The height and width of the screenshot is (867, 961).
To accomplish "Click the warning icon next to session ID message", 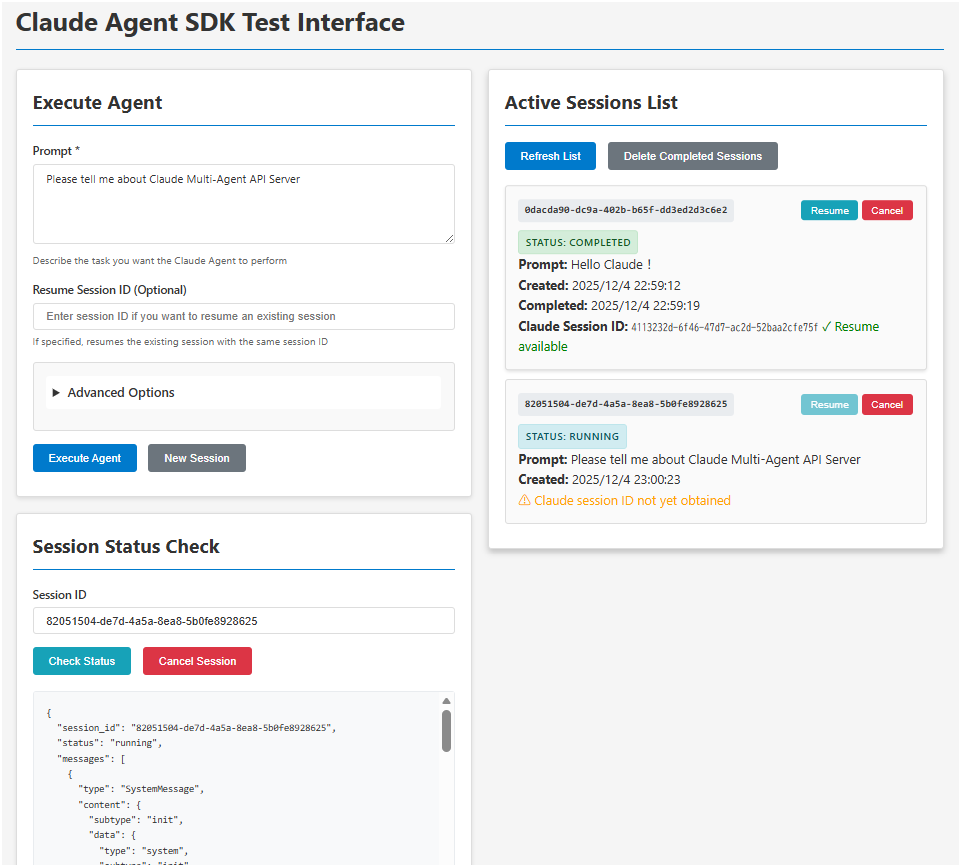I will coord(524,500).
